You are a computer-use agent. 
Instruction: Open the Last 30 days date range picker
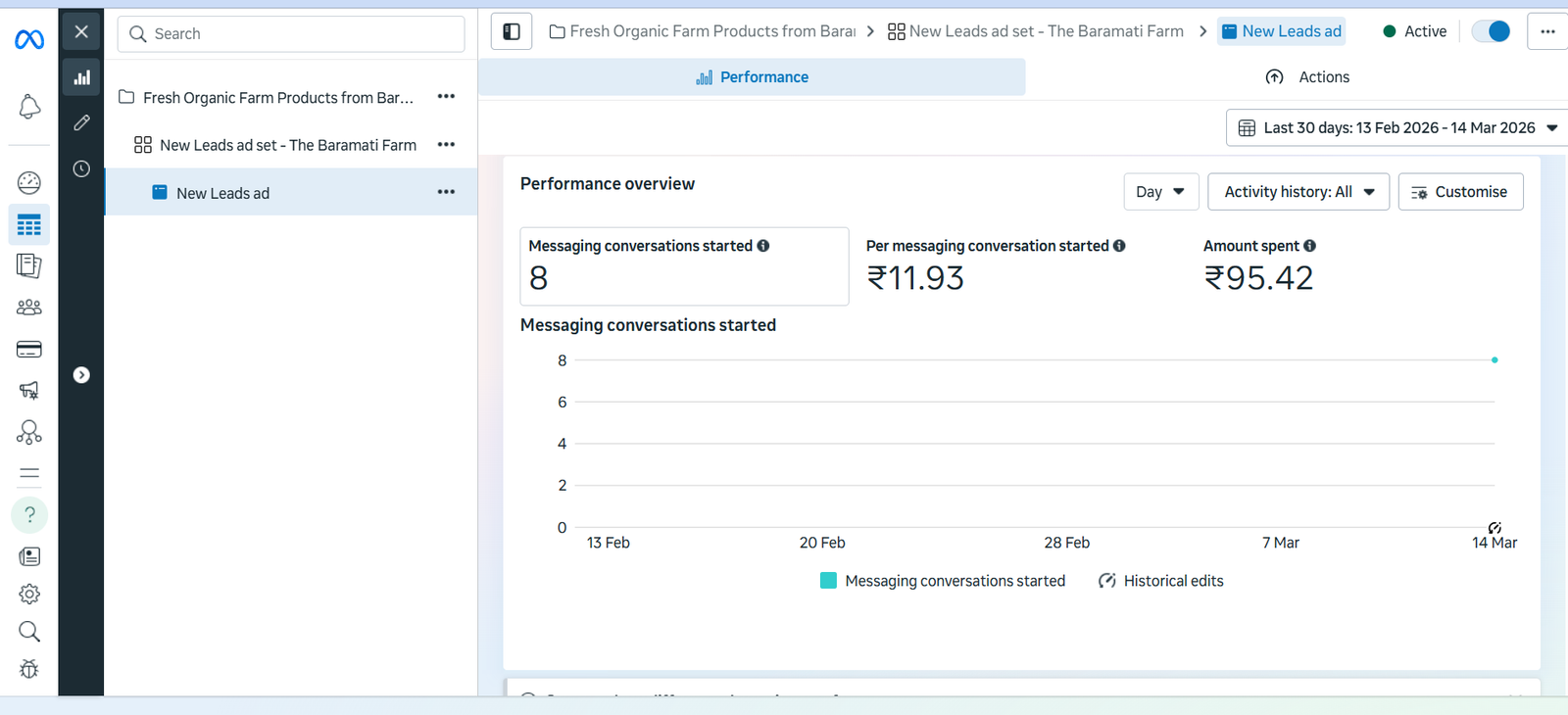tap(1397, 128)
